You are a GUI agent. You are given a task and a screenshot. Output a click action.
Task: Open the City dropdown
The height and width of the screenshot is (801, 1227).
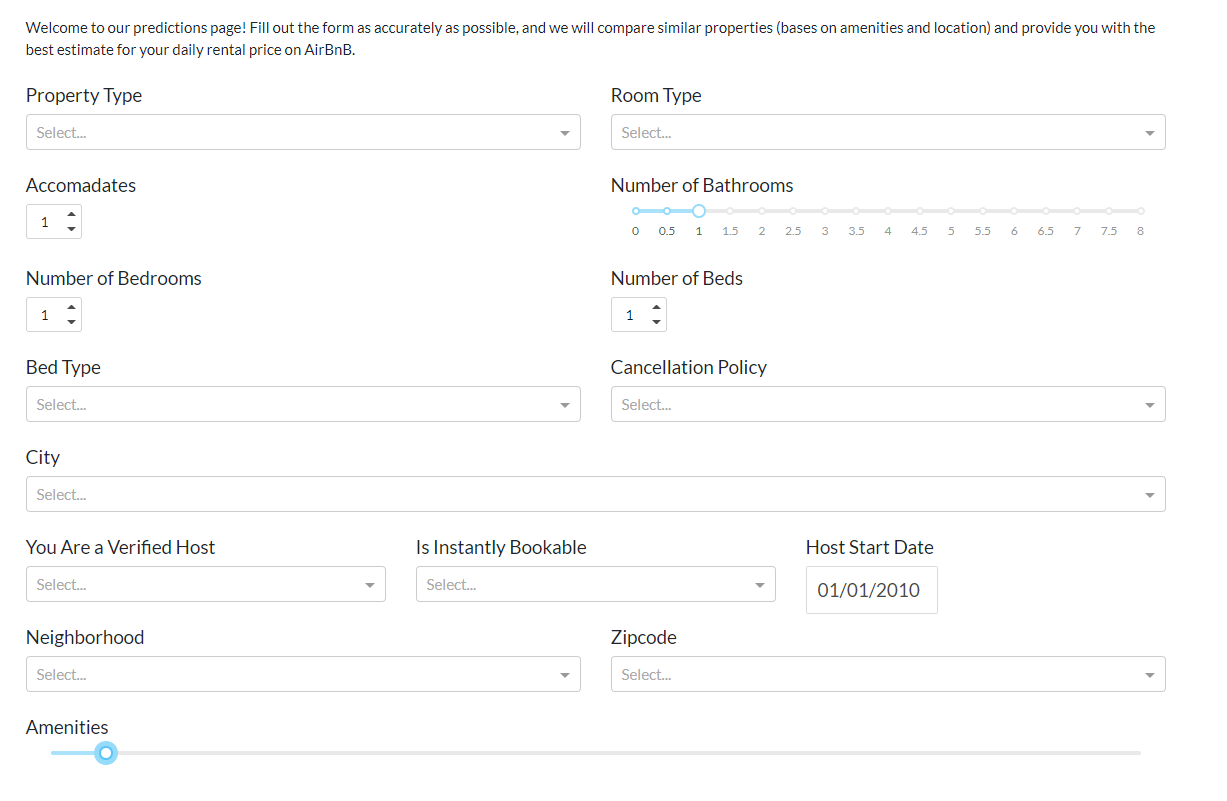coord(595,494)
